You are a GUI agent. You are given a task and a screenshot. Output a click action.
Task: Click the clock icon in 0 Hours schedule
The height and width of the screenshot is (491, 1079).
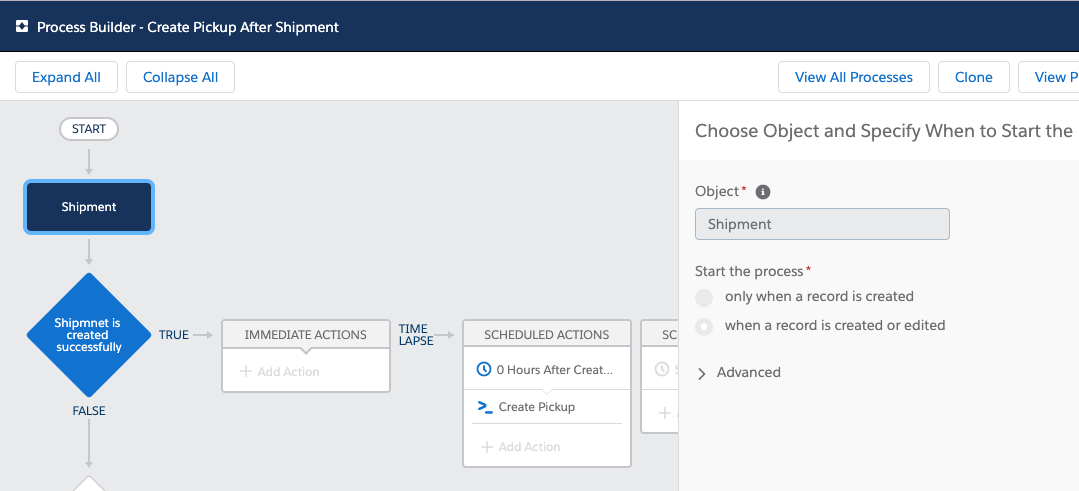484,369
